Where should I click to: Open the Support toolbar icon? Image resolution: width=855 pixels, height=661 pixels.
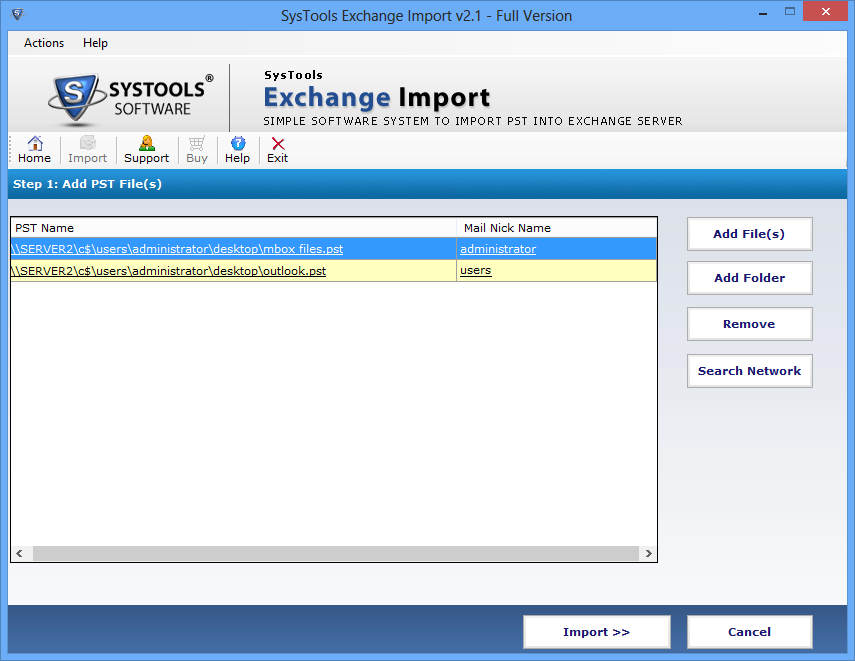(146, 150)
